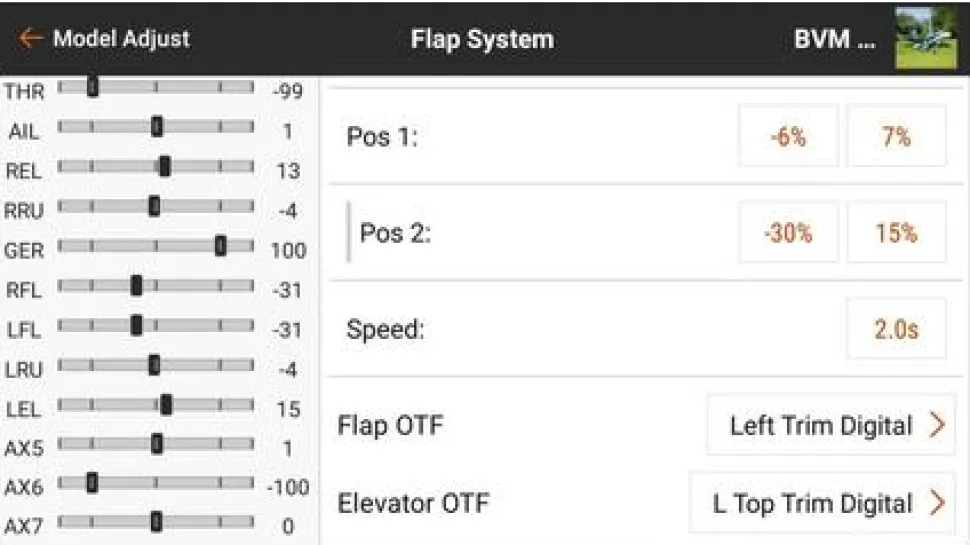Open Flap OTF Left Trim Digital selector

pyautogui.click(x=830, y=426)
